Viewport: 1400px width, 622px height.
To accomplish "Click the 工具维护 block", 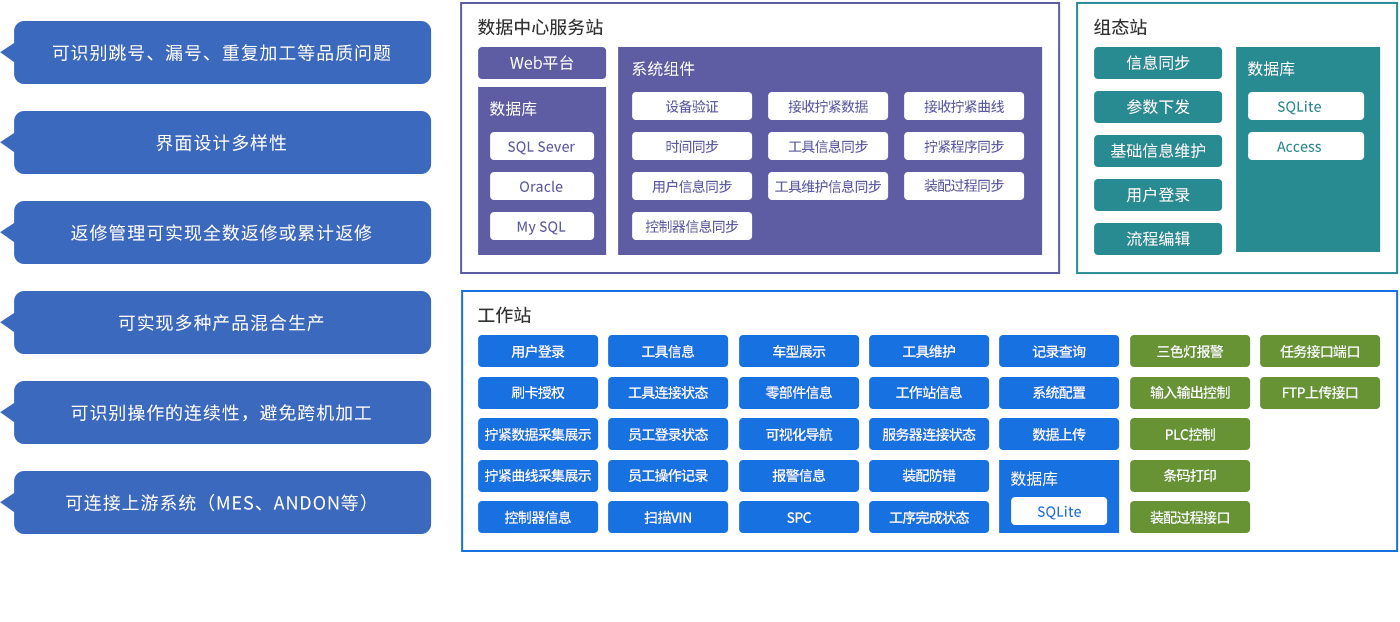I will [929, 351].
